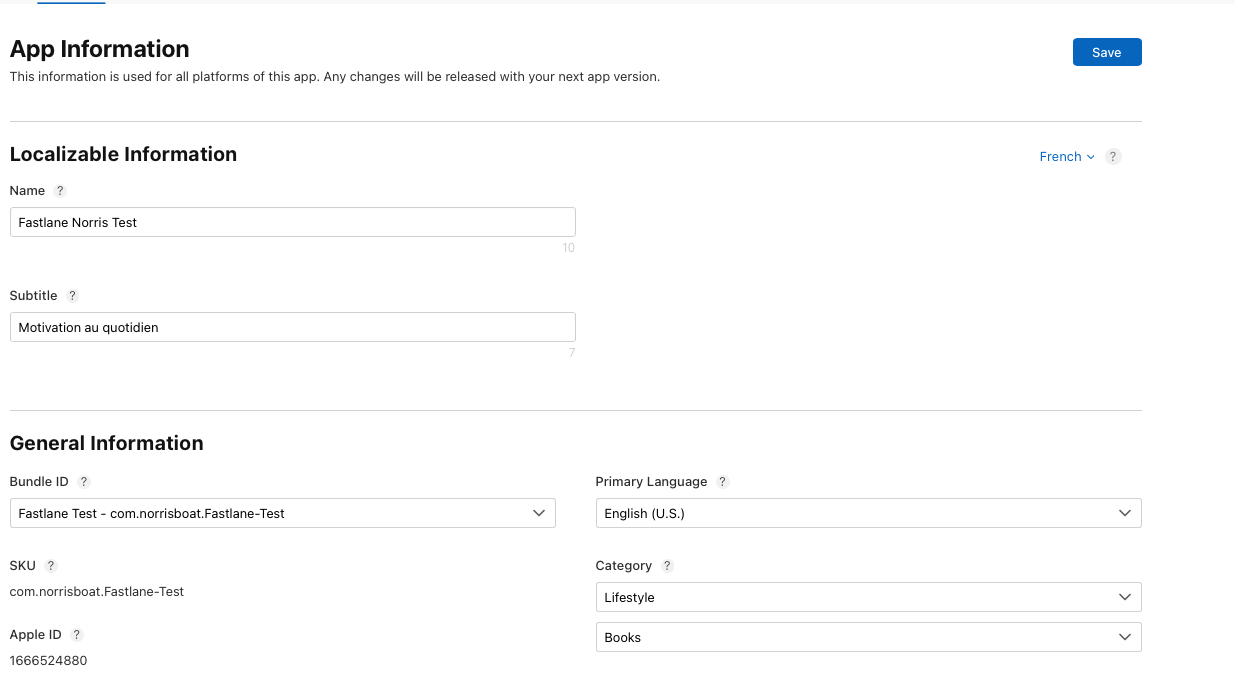Click the Bundle ID help icon
The width and height of the screenshot is (1235, 683).
click(x=85, y=481)
